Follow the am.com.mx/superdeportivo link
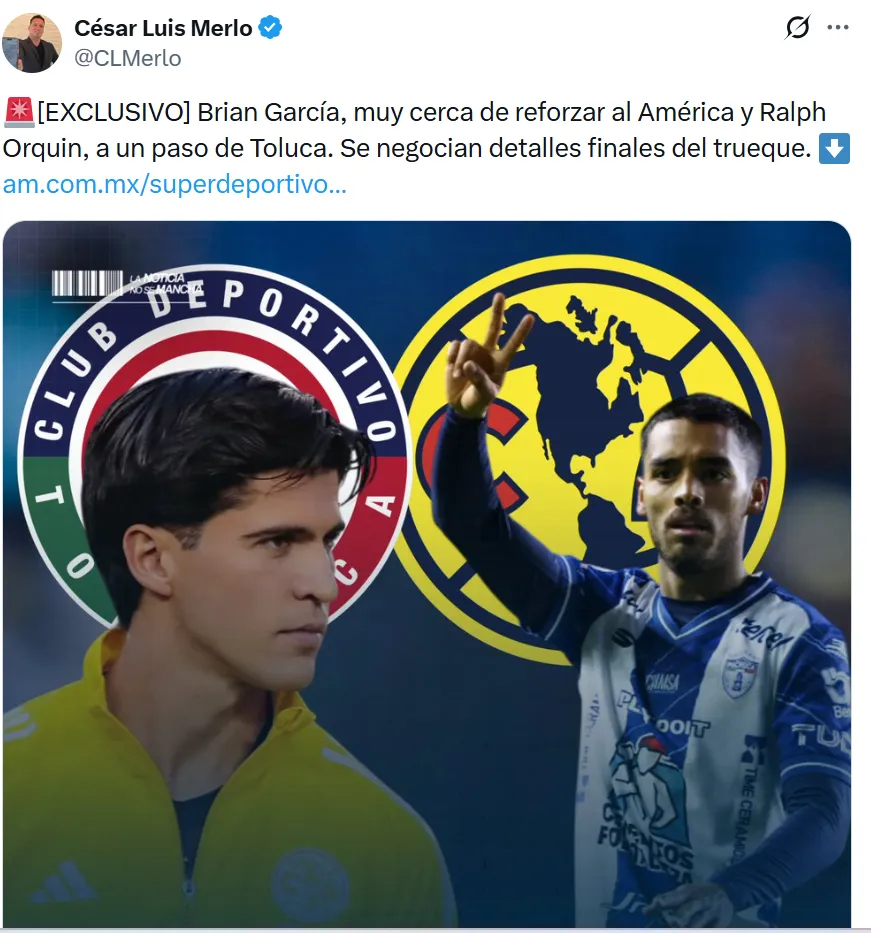Screen dimensions: 871x933 pyautogui.click(x=174, y=184)
